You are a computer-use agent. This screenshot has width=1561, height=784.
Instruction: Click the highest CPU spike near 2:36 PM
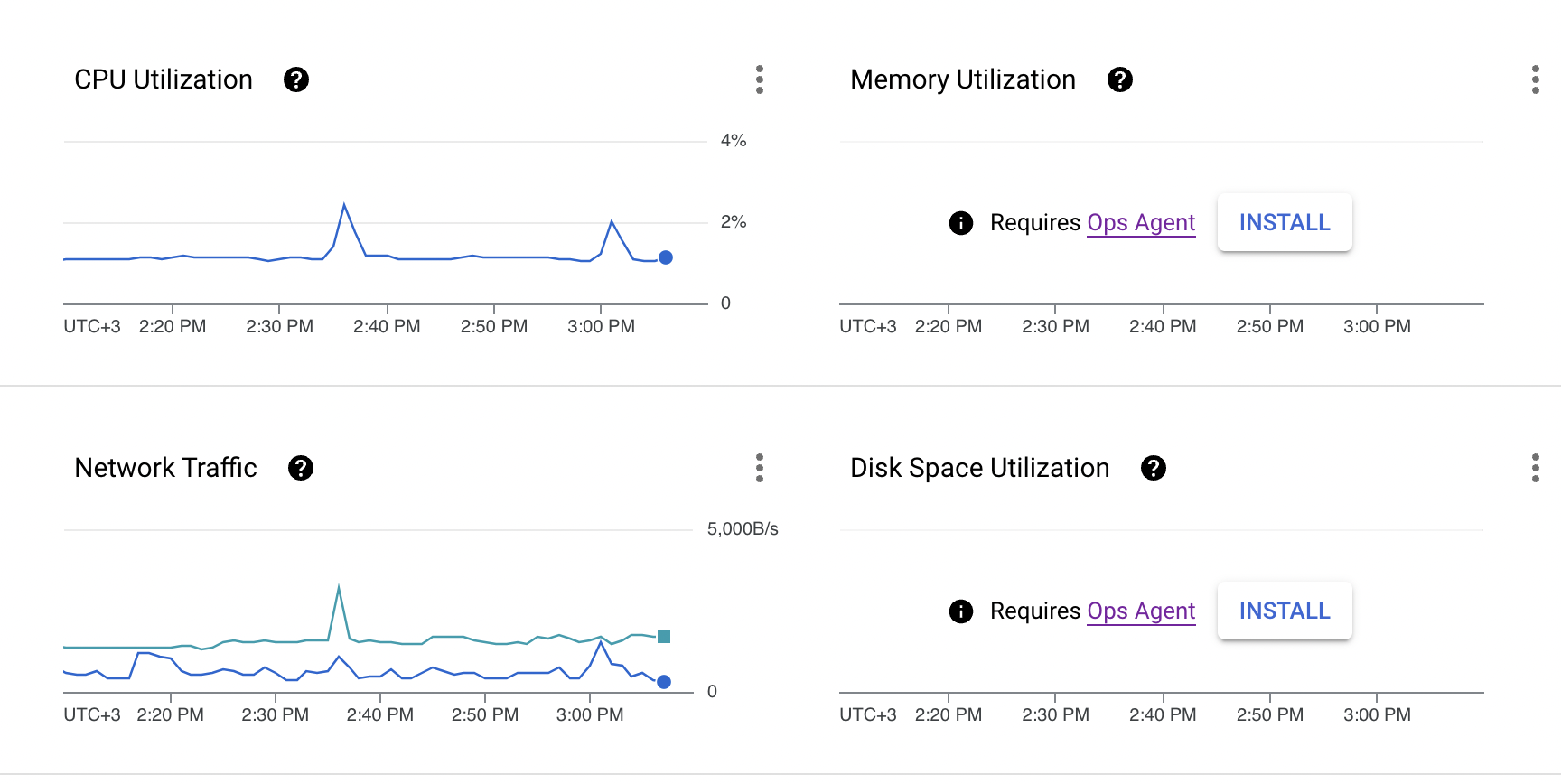point(344,206)
